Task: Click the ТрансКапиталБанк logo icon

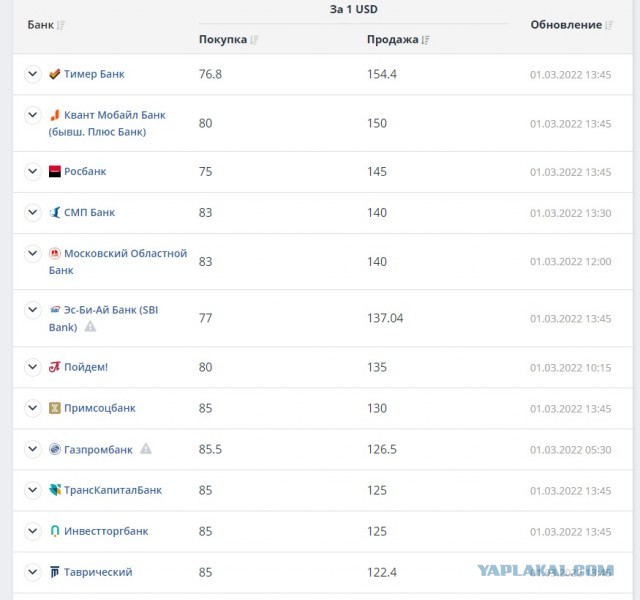Action: pyautogui.click(x=55, y=490)
